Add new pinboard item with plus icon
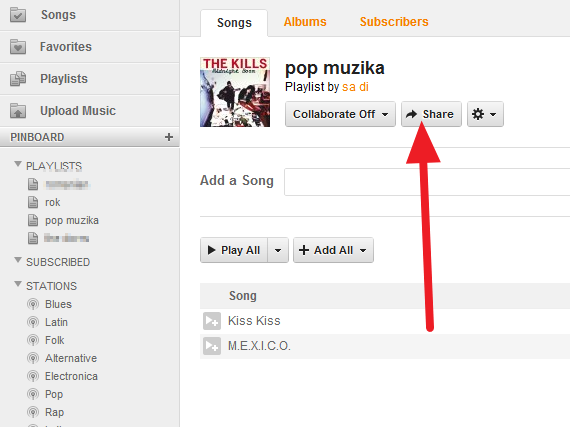Image resolution: width=570 pixels, height=427 pixels. [169, 137]
